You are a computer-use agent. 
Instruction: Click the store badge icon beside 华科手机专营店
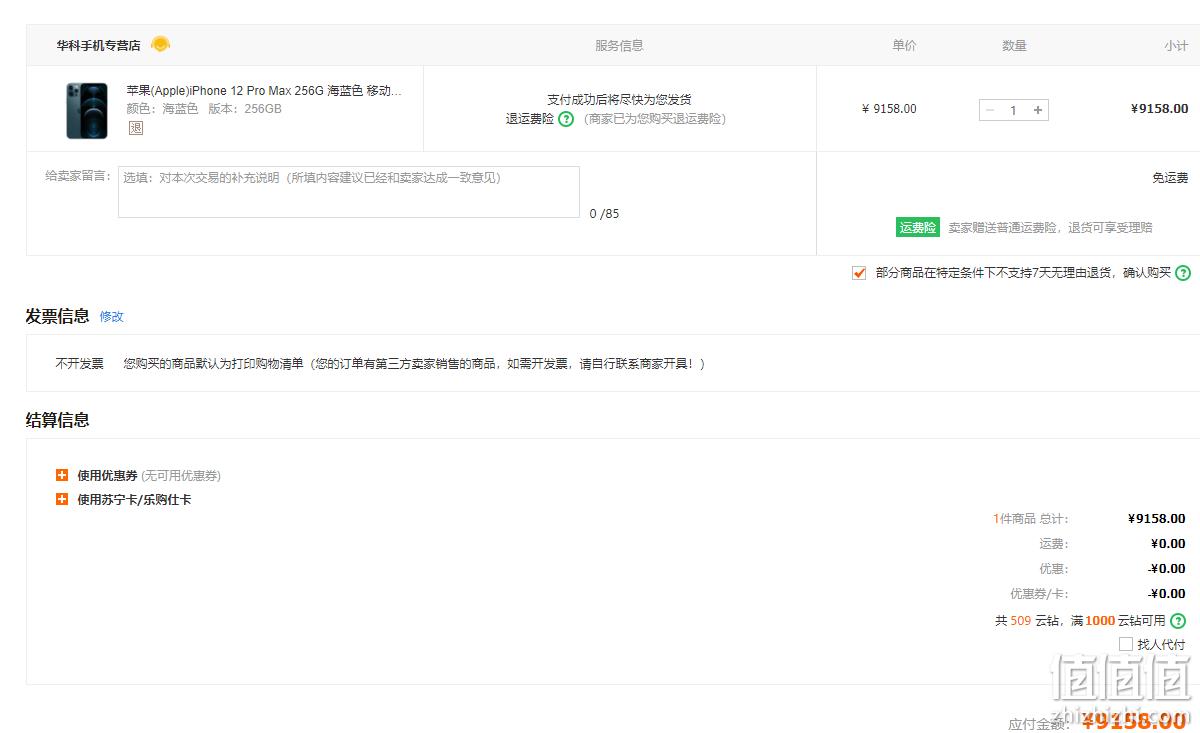coord(160,44)
